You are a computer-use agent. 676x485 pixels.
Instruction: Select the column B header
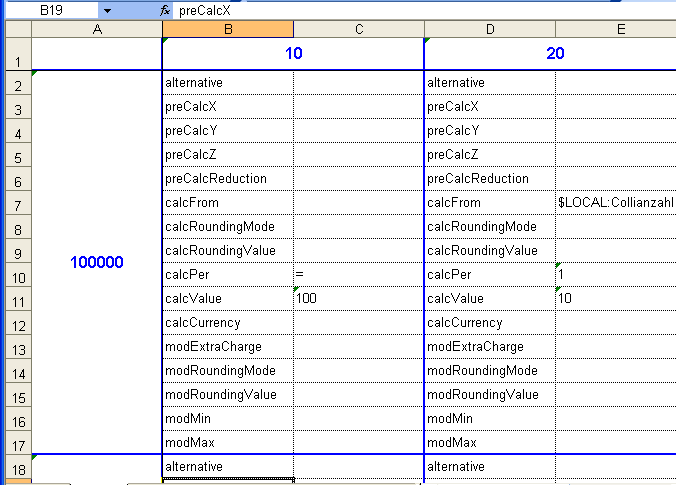click(x=228, y=29)
